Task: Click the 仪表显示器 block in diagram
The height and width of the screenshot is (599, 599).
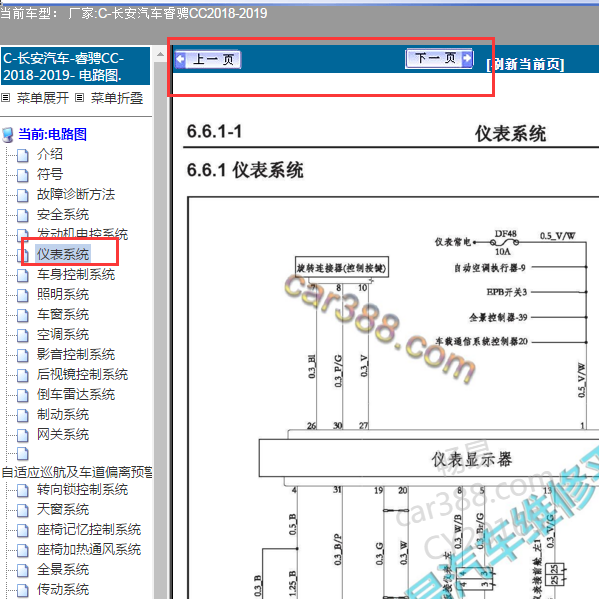Action: pyautogui.click(x=429, y=458)
